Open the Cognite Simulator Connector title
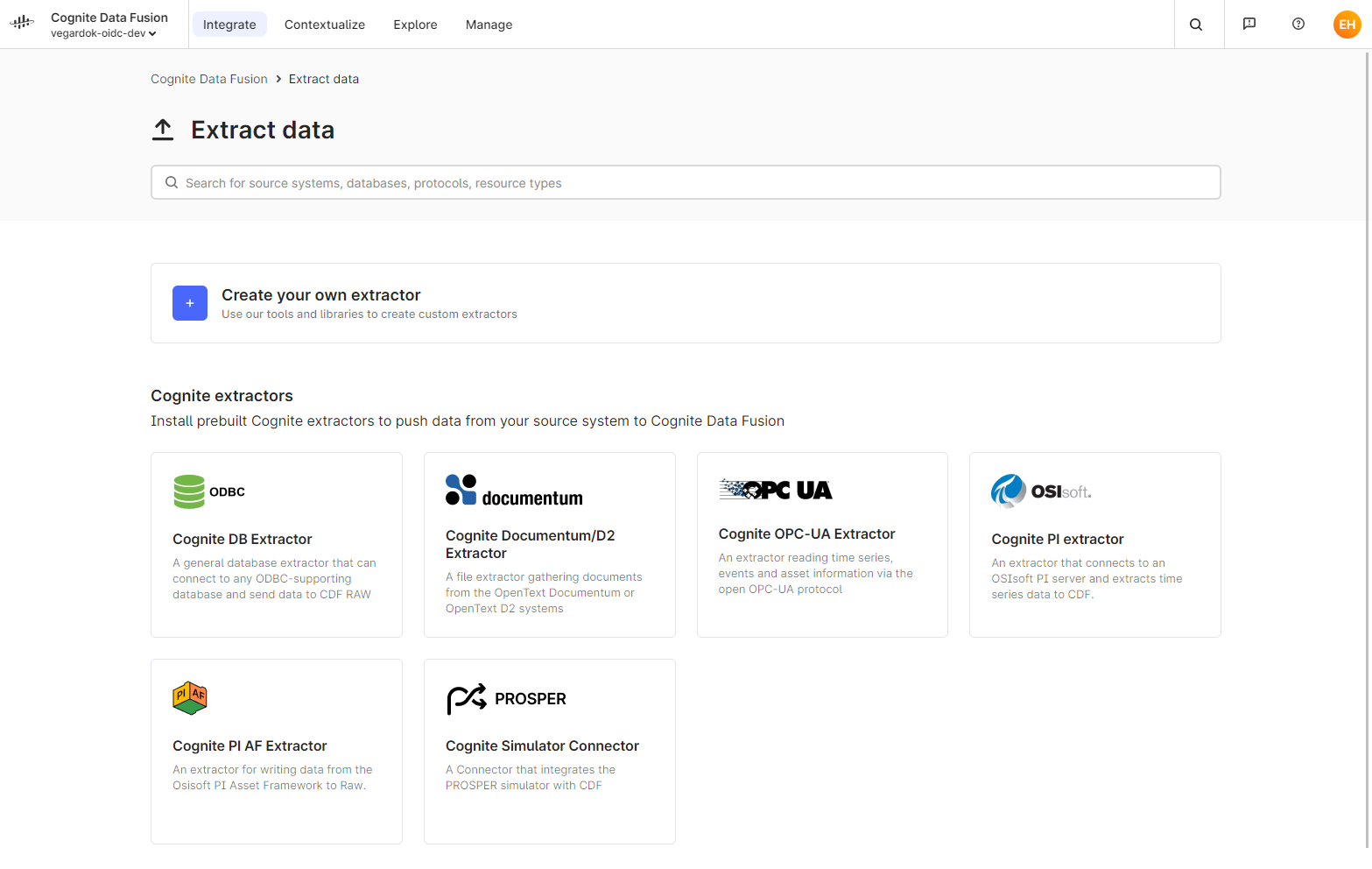 pos(542,745)
